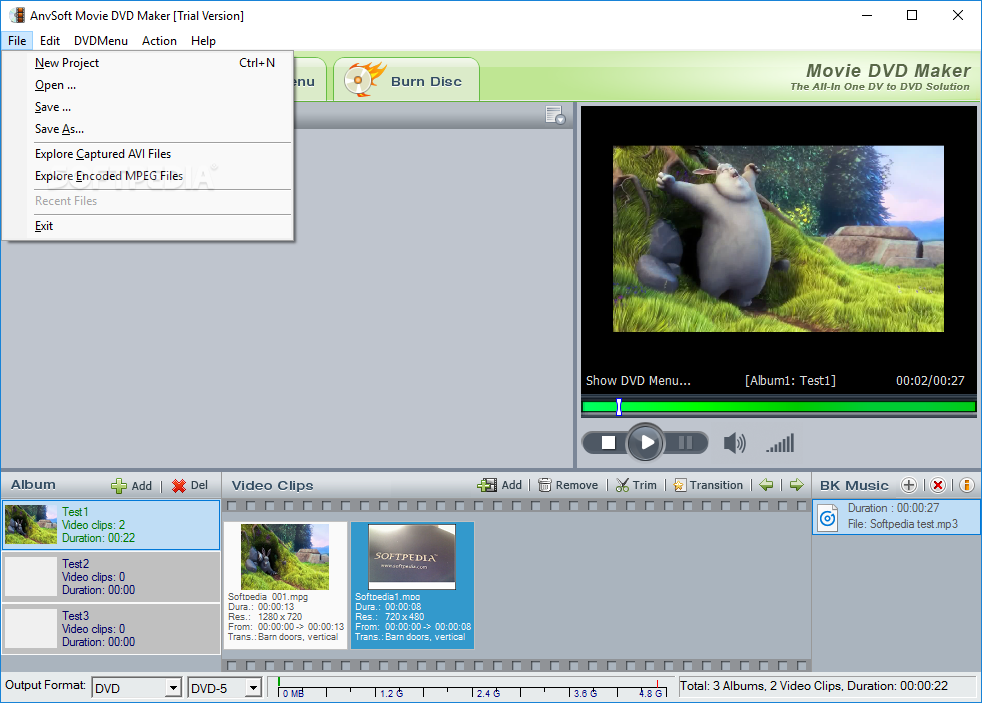Move clip left with green arrow
The width and height of the screenshot is (982, 703).
(x=766, y=485)
